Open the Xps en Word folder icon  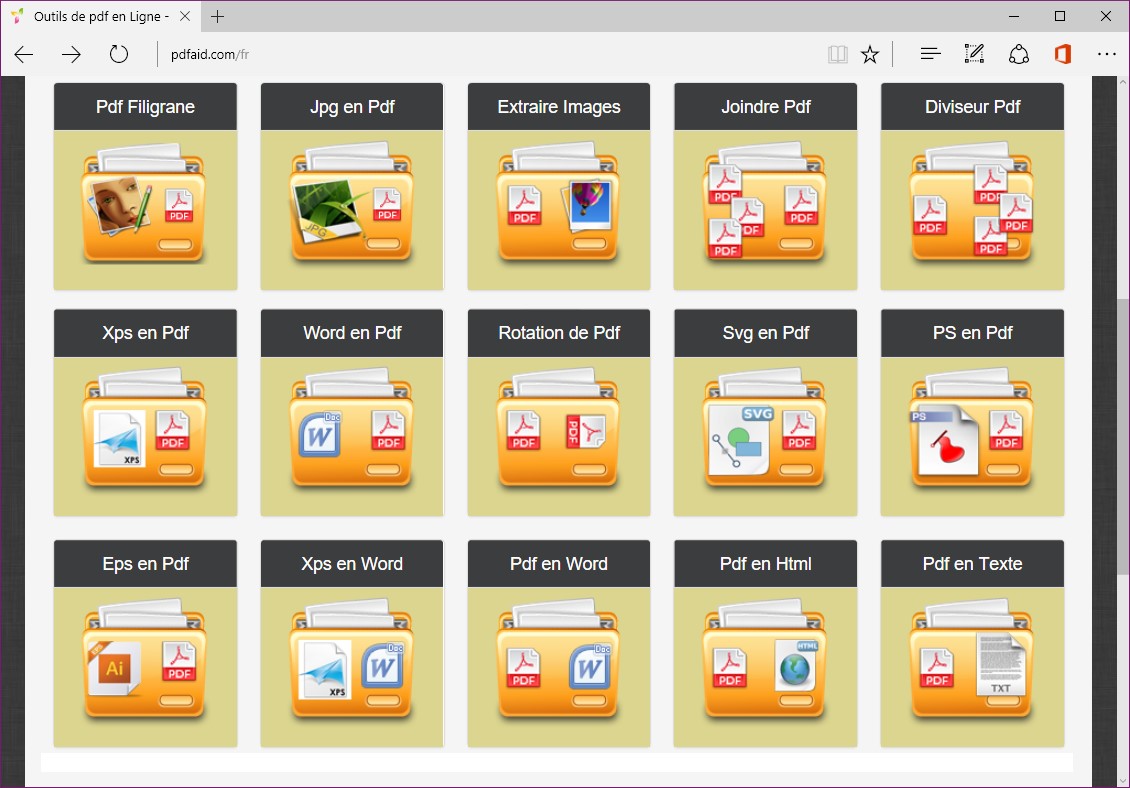point(352,661)
